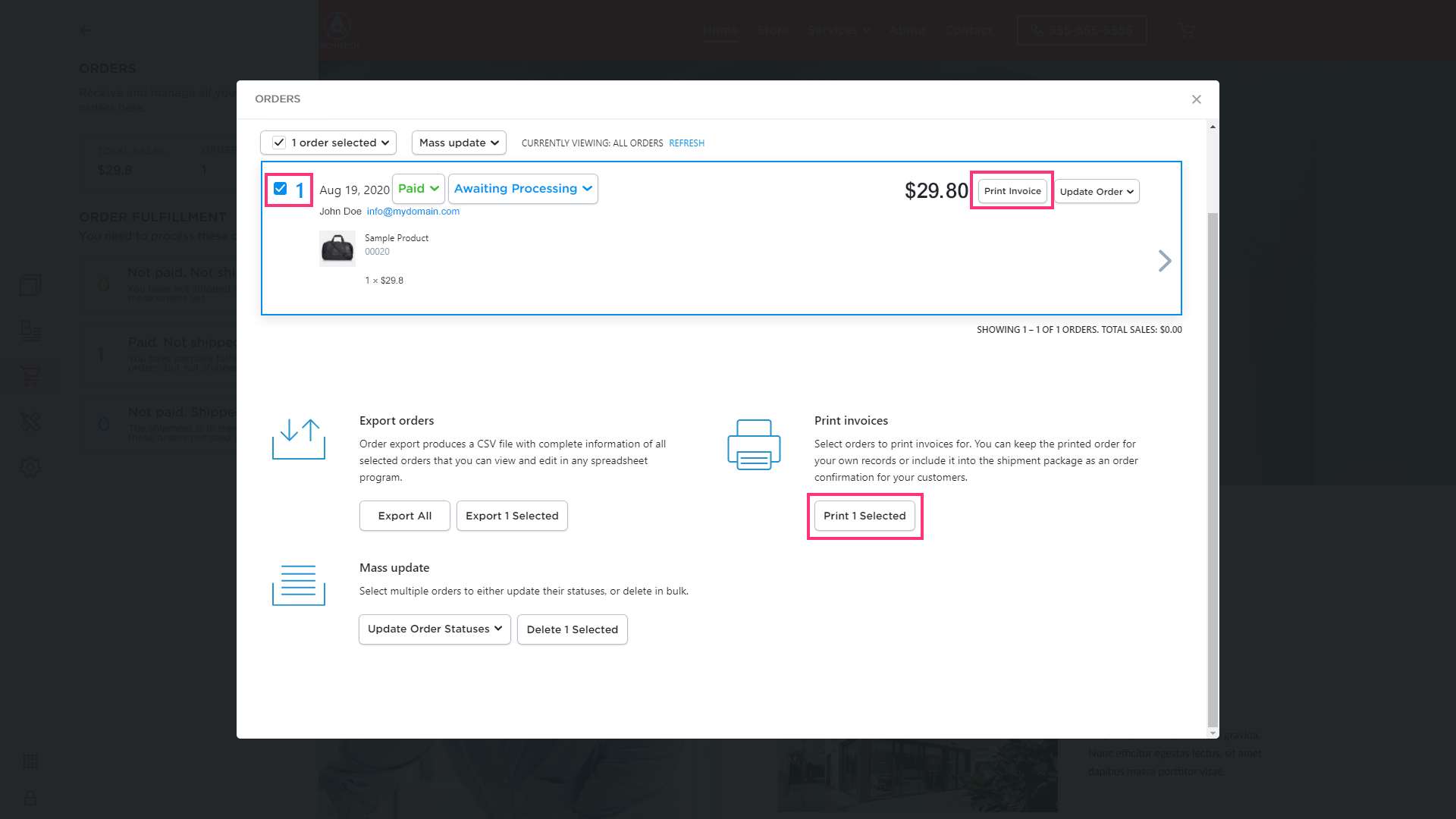Click the info@mydomain.com email link
The height and width of the screenshot is (819, 1456).
click(x=413, y=212)
